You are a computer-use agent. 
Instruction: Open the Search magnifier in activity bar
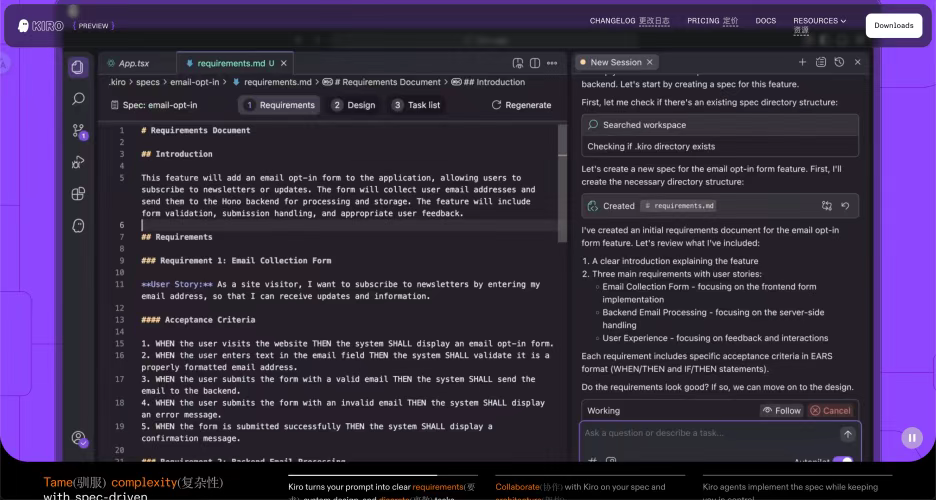point(78,99)
